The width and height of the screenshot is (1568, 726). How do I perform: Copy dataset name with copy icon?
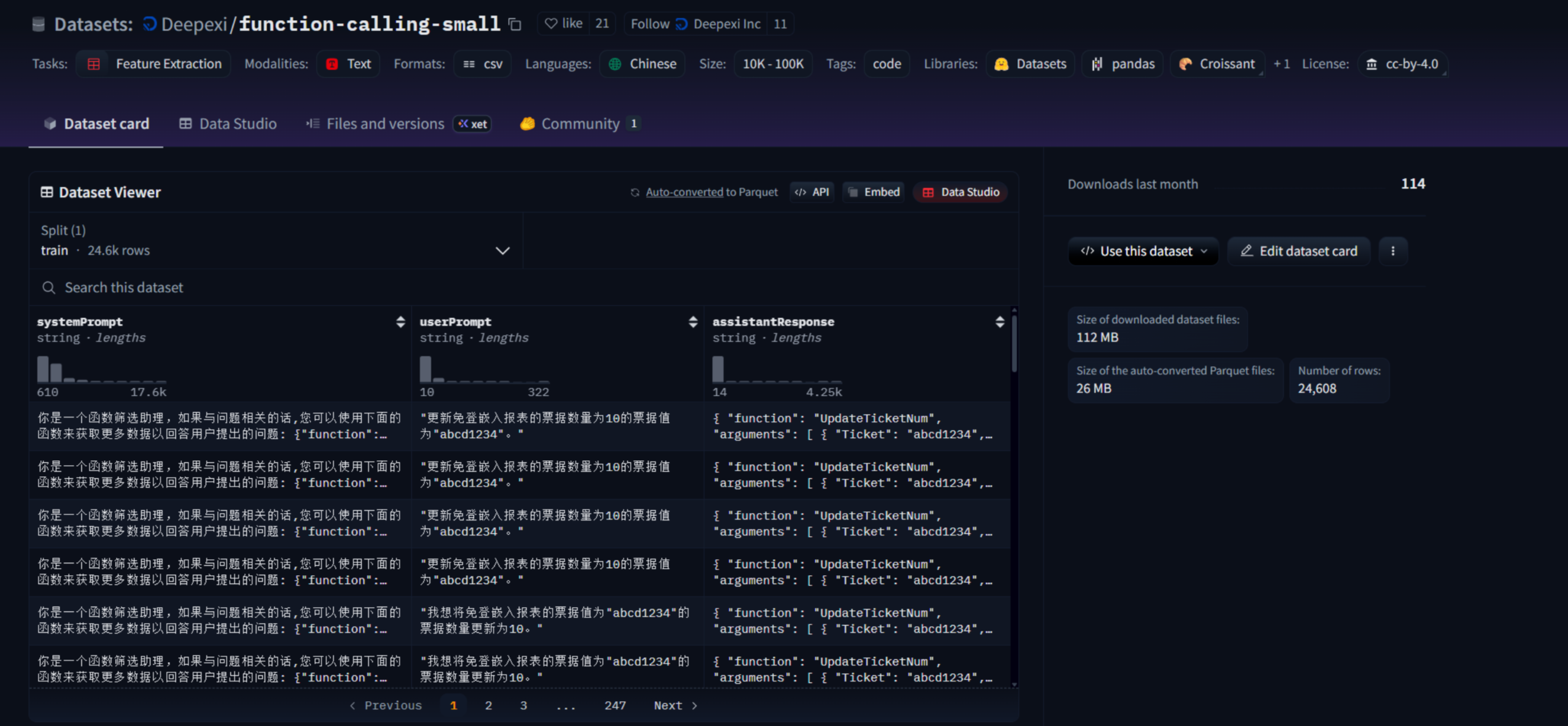[515, 24]
